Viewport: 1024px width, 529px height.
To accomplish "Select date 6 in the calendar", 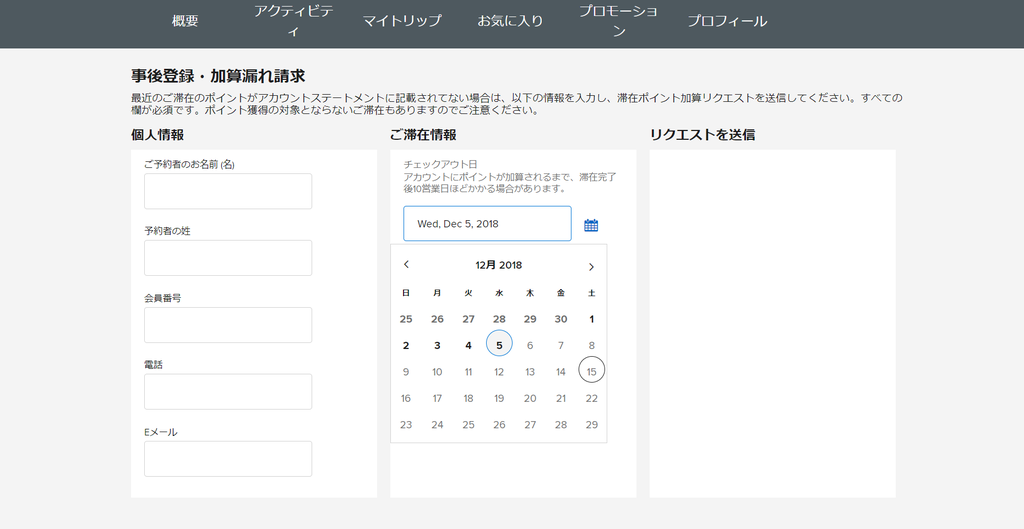I will pos(530,345).
